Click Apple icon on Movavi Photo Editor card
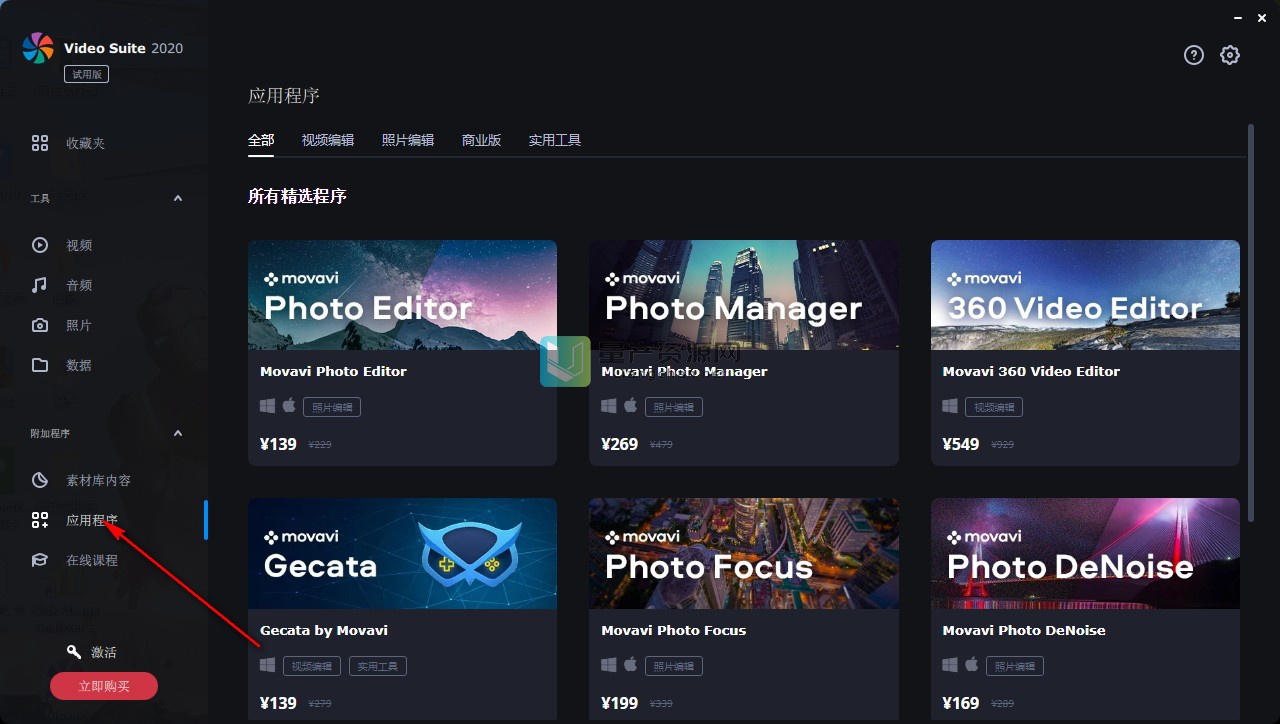The image size is (1280, 724). click(289, 405)
